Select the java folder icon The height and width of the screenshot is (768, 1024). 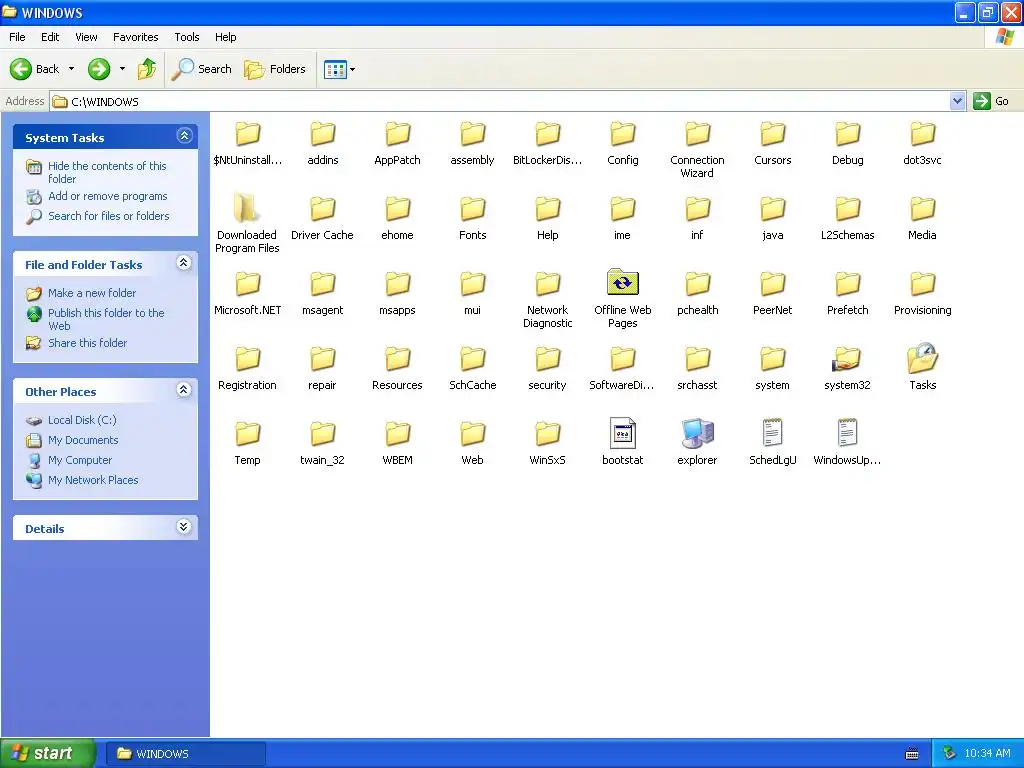tap(773, 210)
